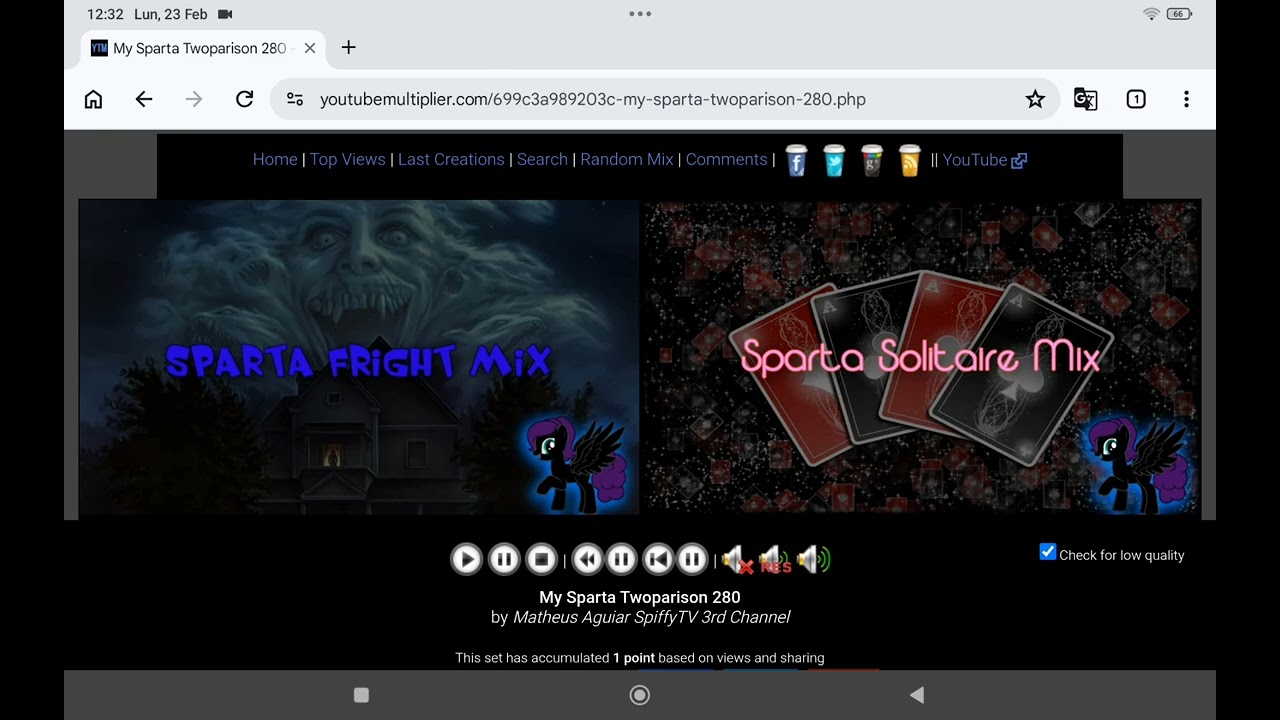Share on Twitter via the blue cup icon
This screenshot has height=720, width=1280.
pos(834,160)
